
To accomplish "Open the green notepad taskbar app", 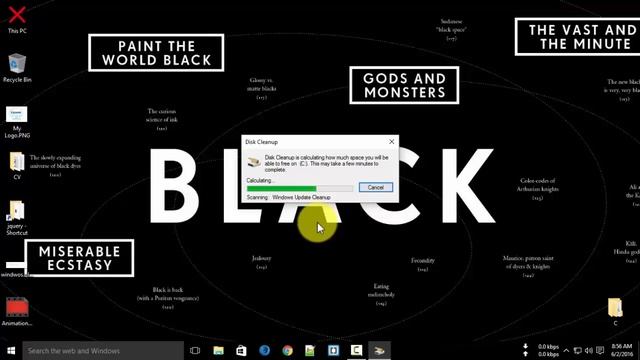I will pos(310,351).
